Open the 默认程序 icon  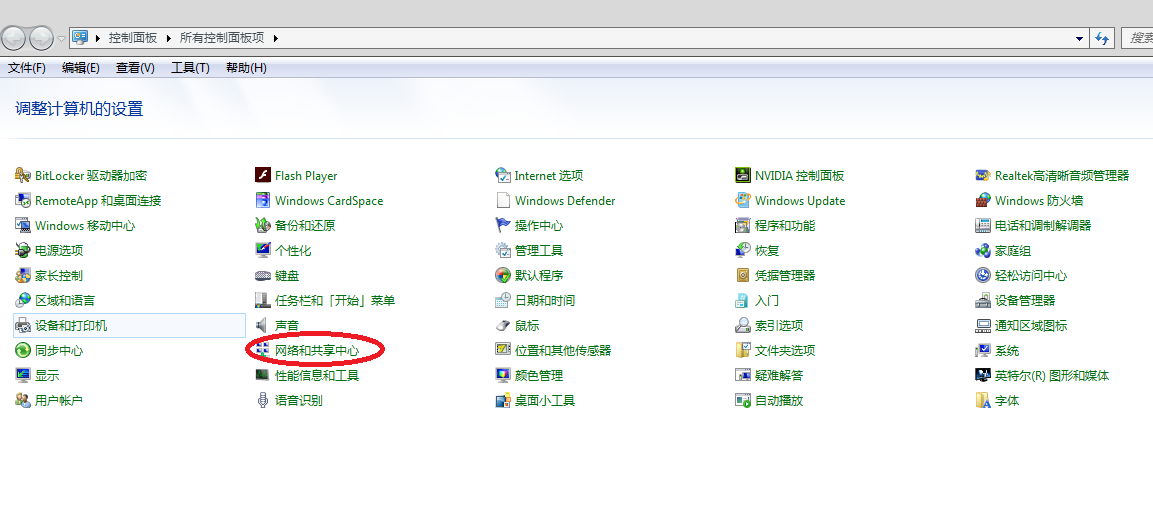click(503, 275)
